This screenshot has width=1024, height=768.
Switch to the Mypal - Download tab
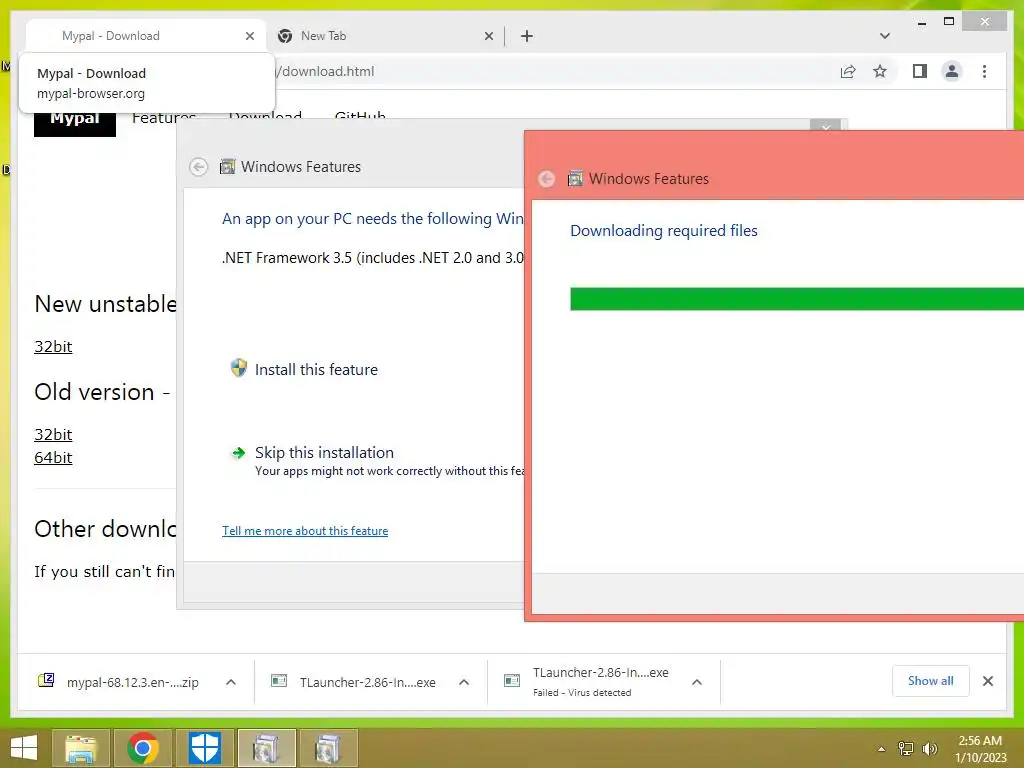point(146,36)
